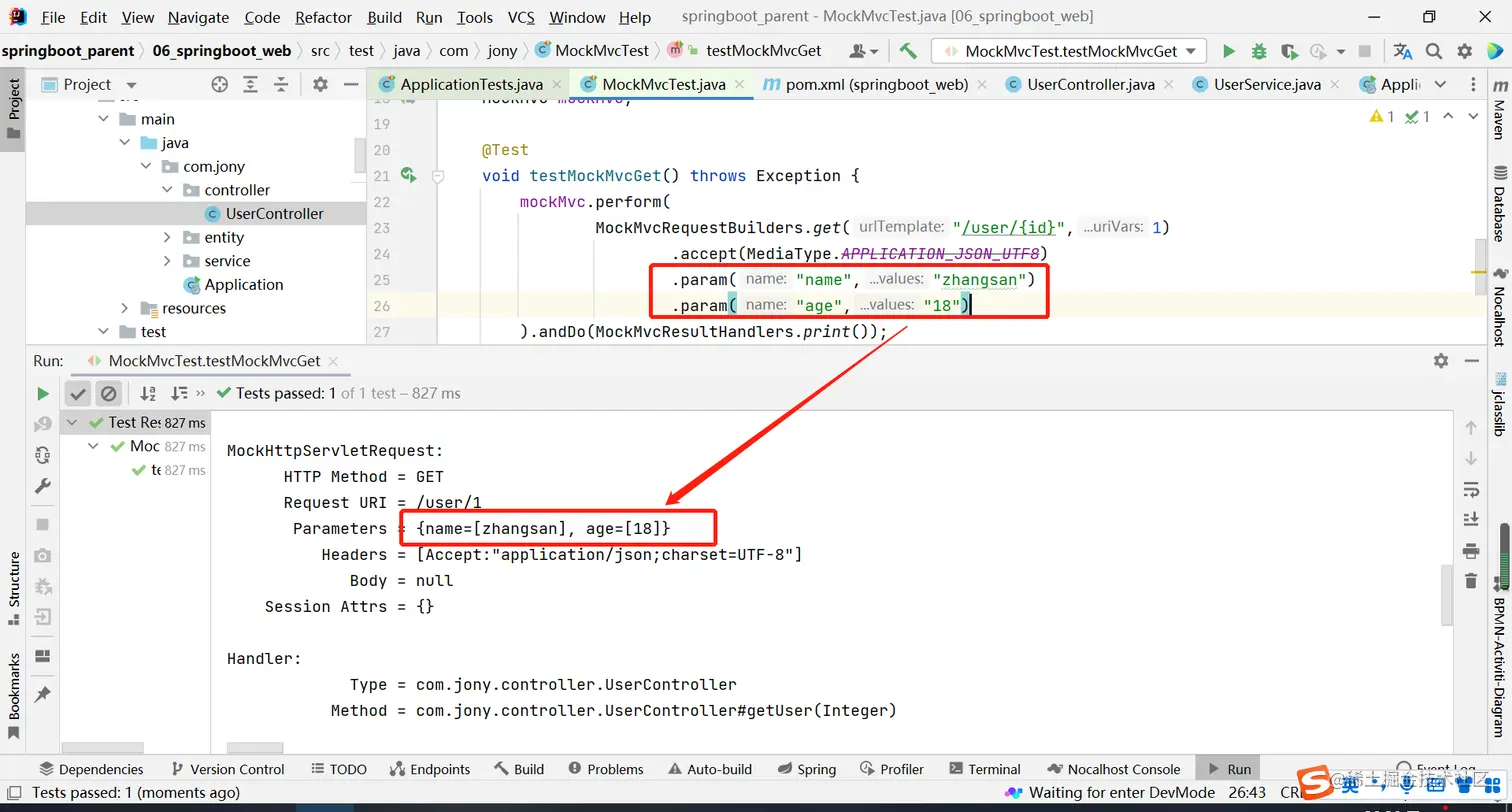Run MockMvcTest.testMockMvcGet from the main toolbar
This screenshot has width=1512, height=812.
[1229, 51]
